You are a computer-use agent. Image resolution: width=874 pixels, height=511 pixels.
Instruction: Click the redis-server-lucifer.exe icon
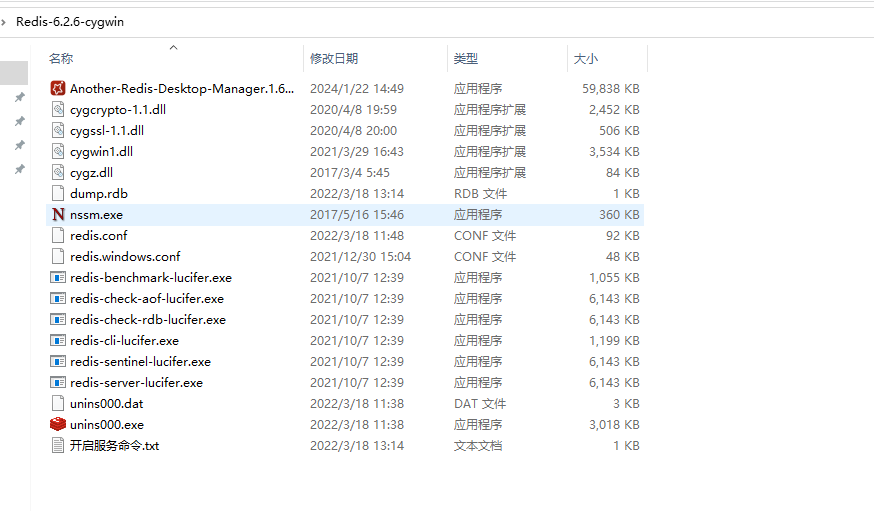click(x=58, y=382)
